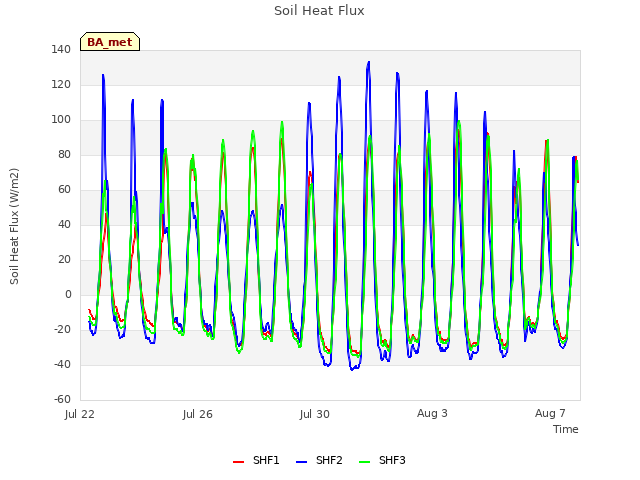Click the 20 y-axis tick label

[x=64, y=260]
